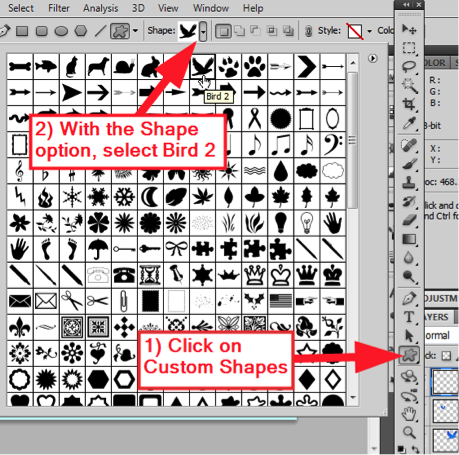Image resolution: width=459 pixels, height=455 pixels.
Task: Select the Type tool
Action: pos(409,317)
